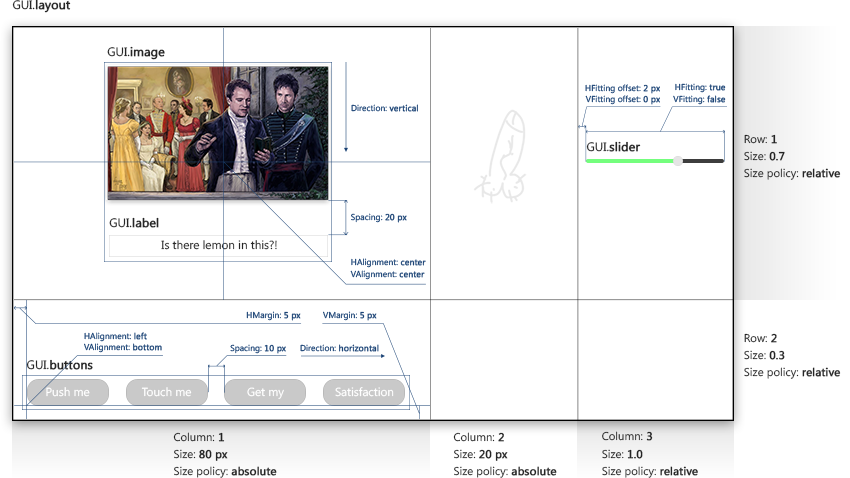Image resolution: width=850 pixels, height=478 pixels.
Task: Click the 'Row: 2' label
Action: pos(760,338)
